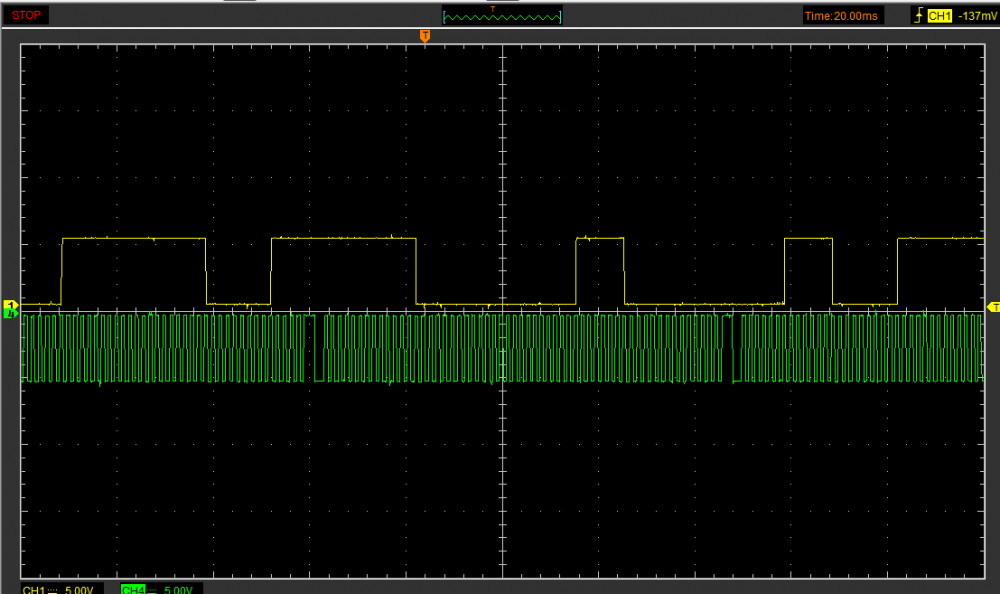Open CH1 5.00V vertical scale setting
The width and height of the screenshot is (1000, 594).
click(x=79, y=589)
